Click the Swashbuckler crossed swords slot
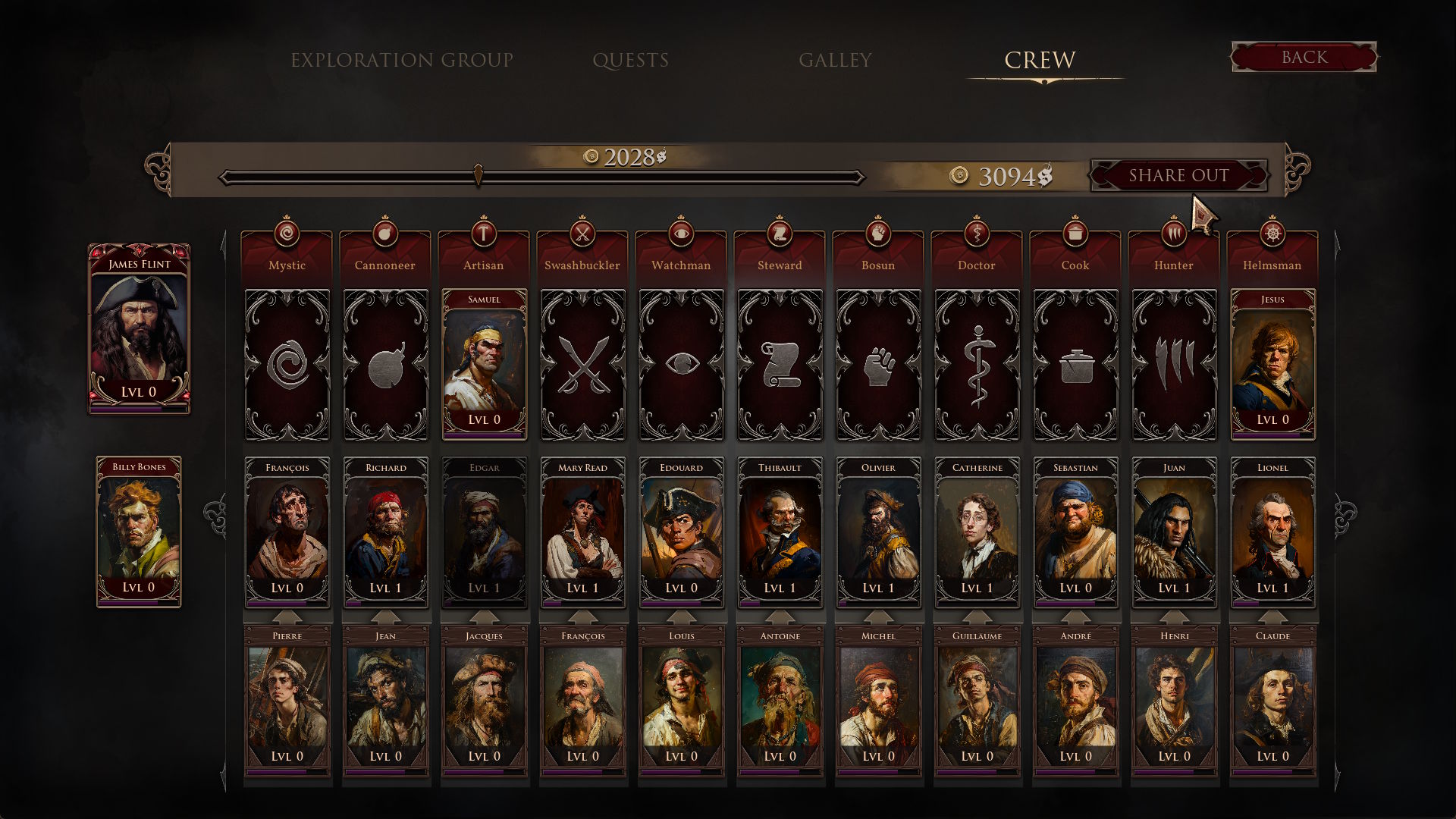The height and width of the screenshot is (819, 1456). (x=582, y=365)
